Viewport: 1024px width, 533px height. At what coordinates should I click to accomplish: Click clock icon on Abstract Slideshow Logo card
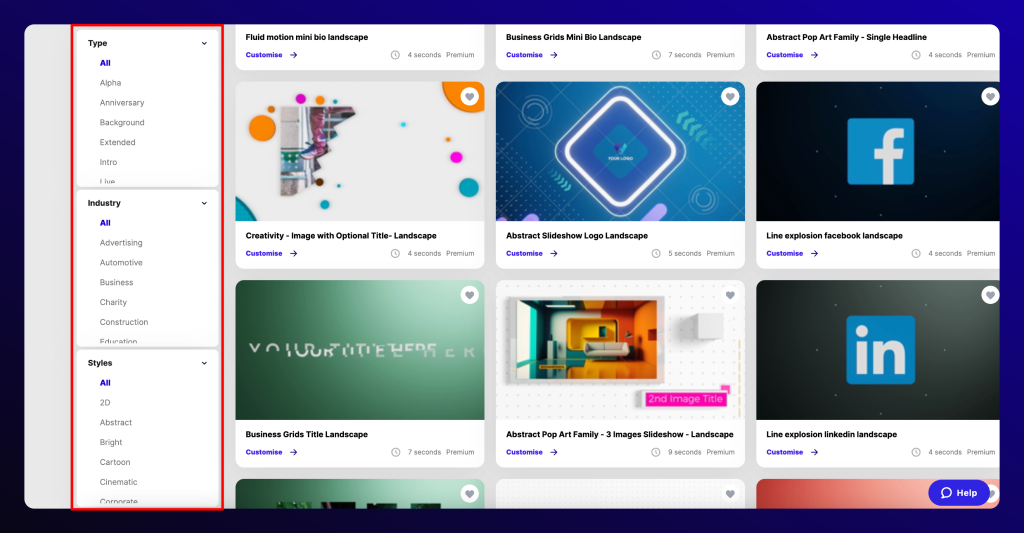coord(656,253)
